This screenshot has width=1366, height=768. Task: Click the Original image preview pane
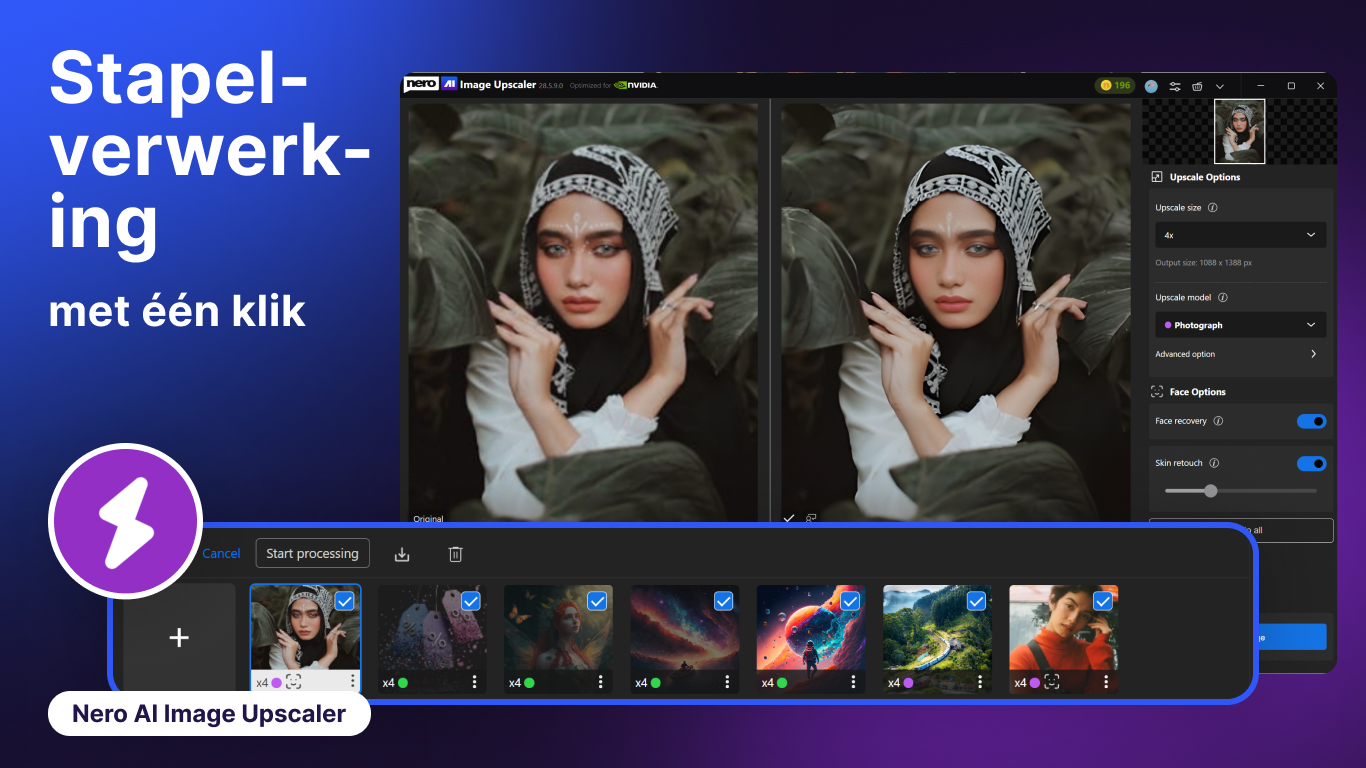click(584, 312)
